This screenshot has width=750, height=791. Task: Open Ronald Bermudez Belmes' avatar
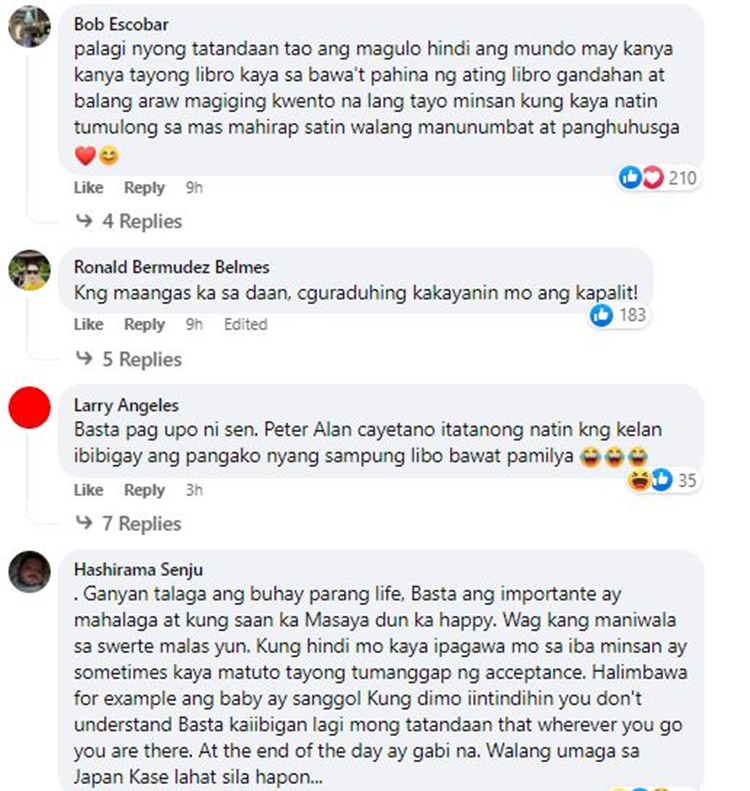(29, 270)
